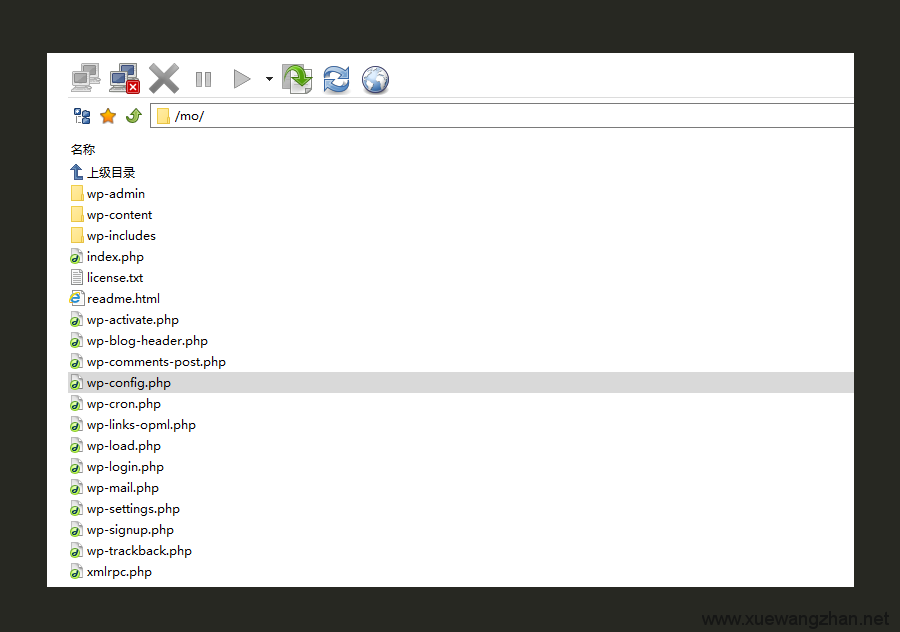
Task: Click the orange star bookmark icon
Action: tap(108, 116)
